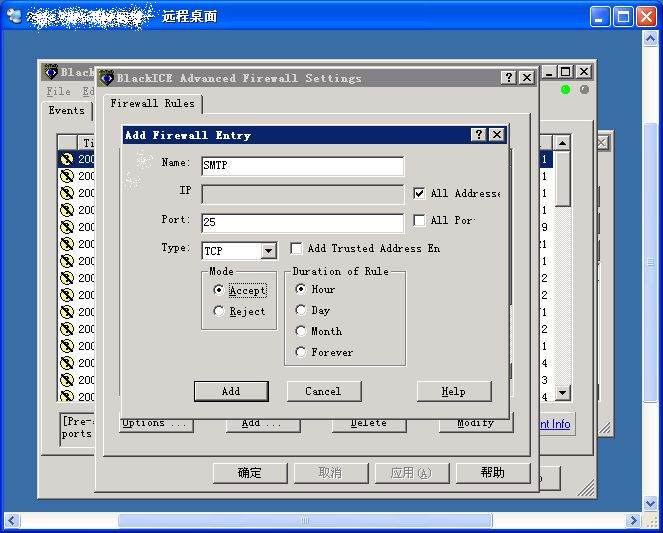
Task: Click the green status indicator in BlackICE window
Action: [565, 90]
